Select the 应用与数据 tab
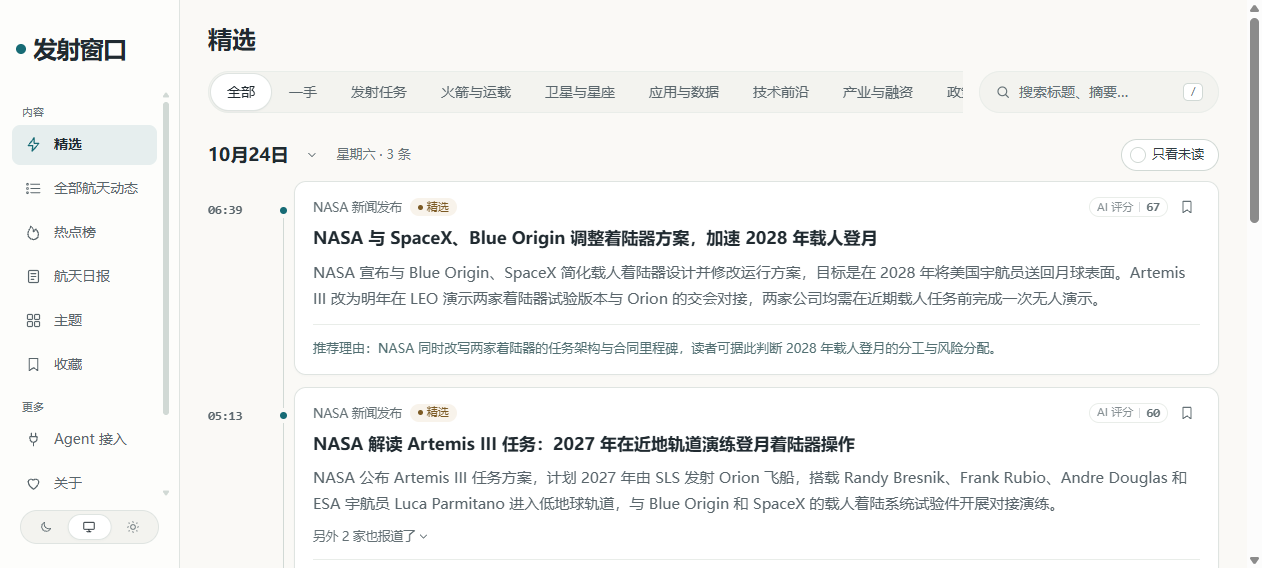This screenshot has width=1262, height=568. 684,92
